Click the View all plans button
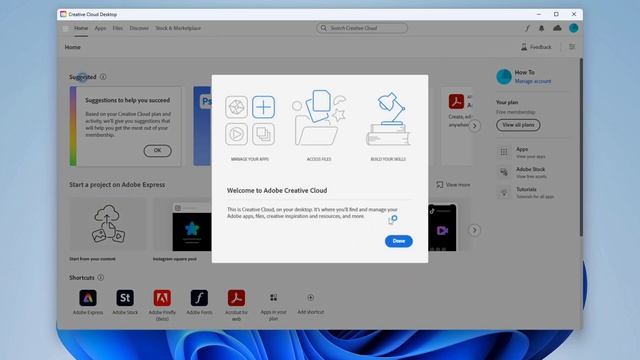 point(518,125)
